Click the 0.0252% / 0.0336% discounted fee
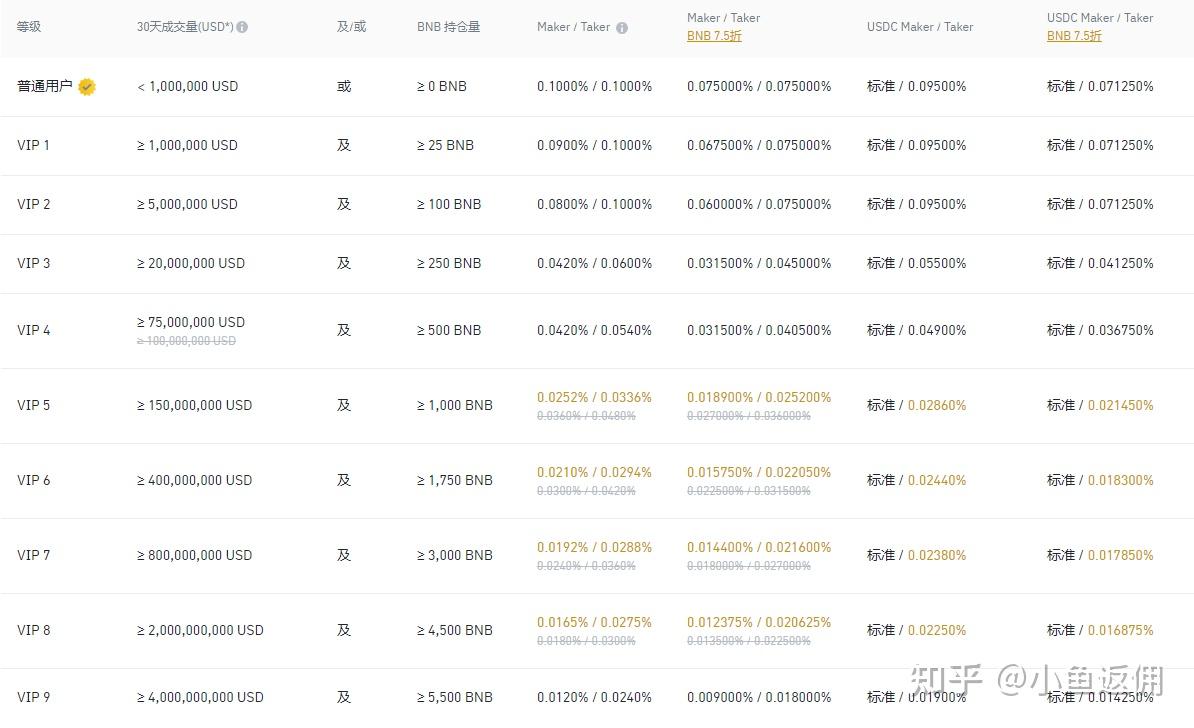This screenshot has width=1194, height=728. (594, 397)
